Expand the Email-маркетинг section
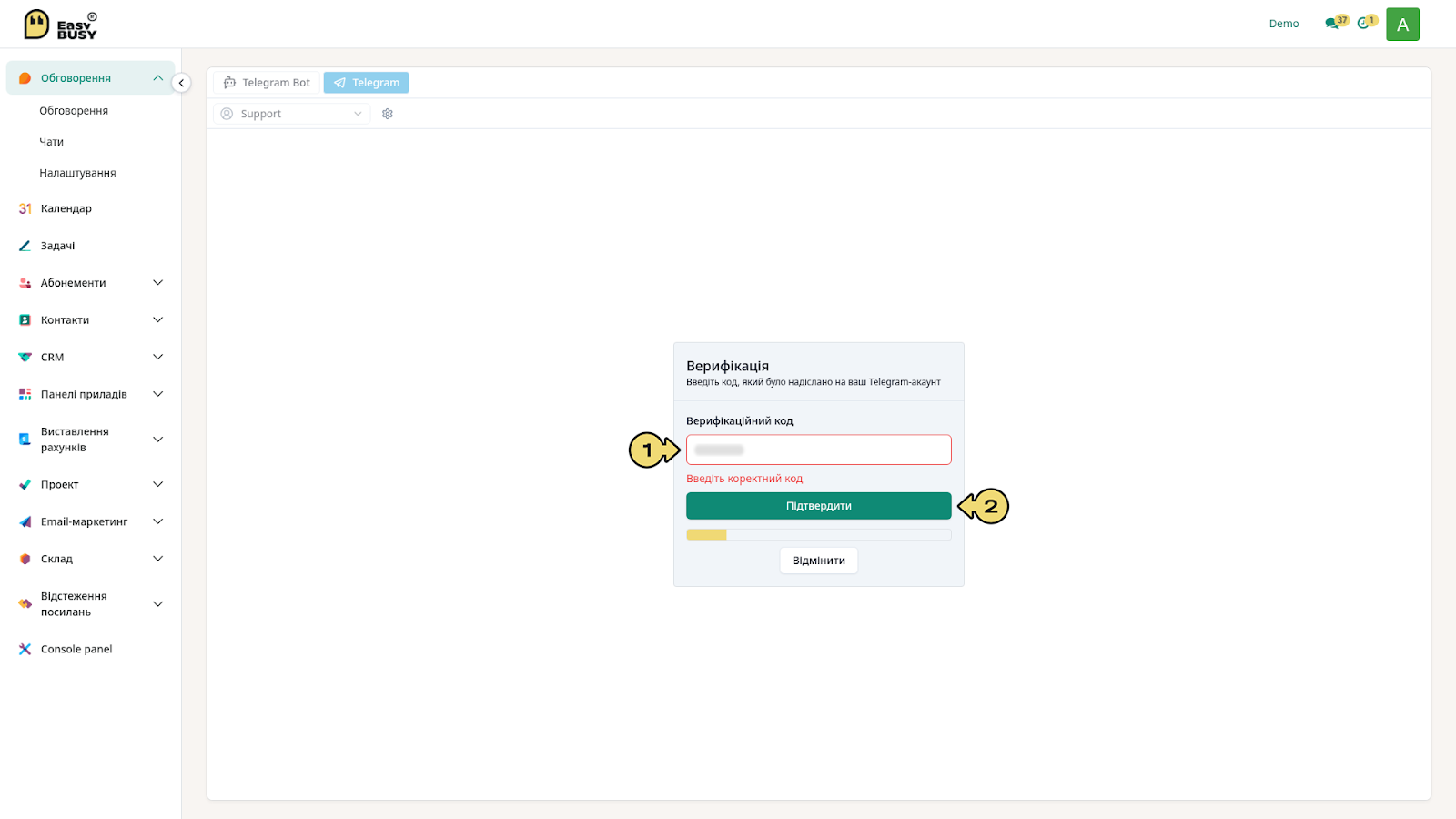 [x=157, y=522]
